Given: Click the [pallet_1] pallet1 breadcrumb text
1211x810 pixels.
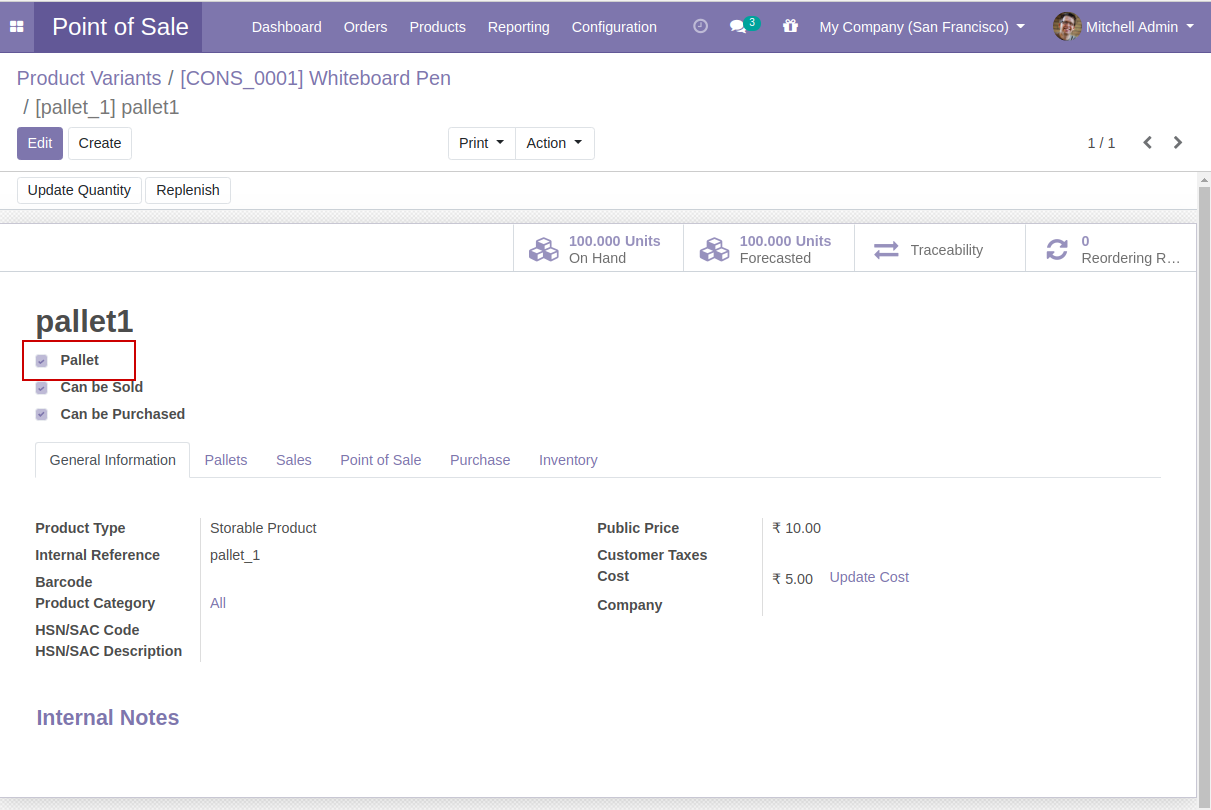Looking at the screenshot, I should pyautogui.click(x=107, y=108).
